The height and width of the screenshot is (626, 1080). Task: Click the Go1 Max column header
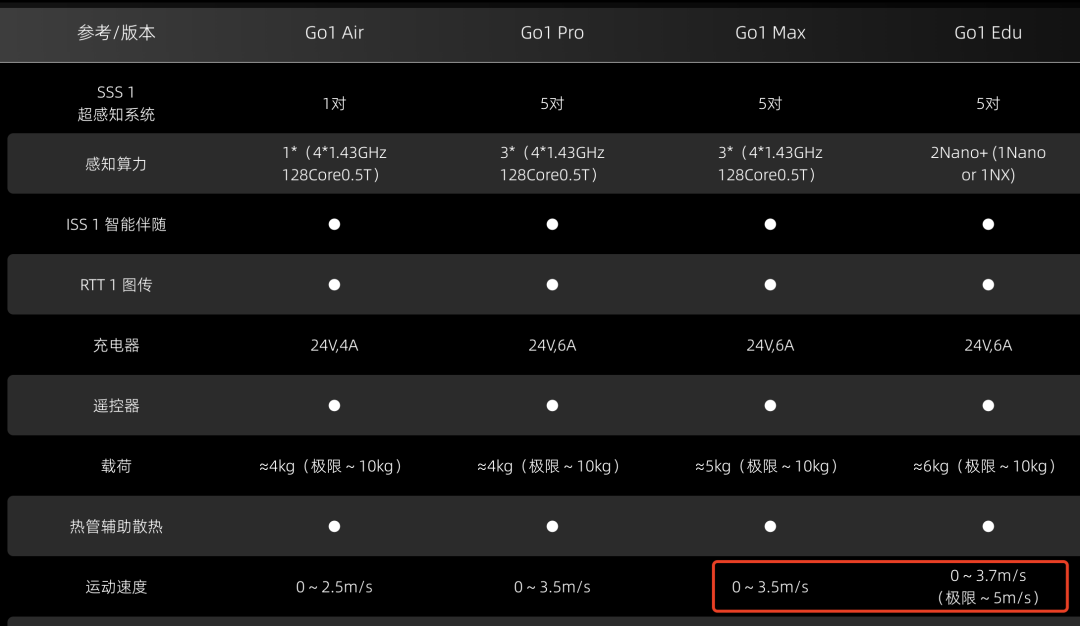770,32
